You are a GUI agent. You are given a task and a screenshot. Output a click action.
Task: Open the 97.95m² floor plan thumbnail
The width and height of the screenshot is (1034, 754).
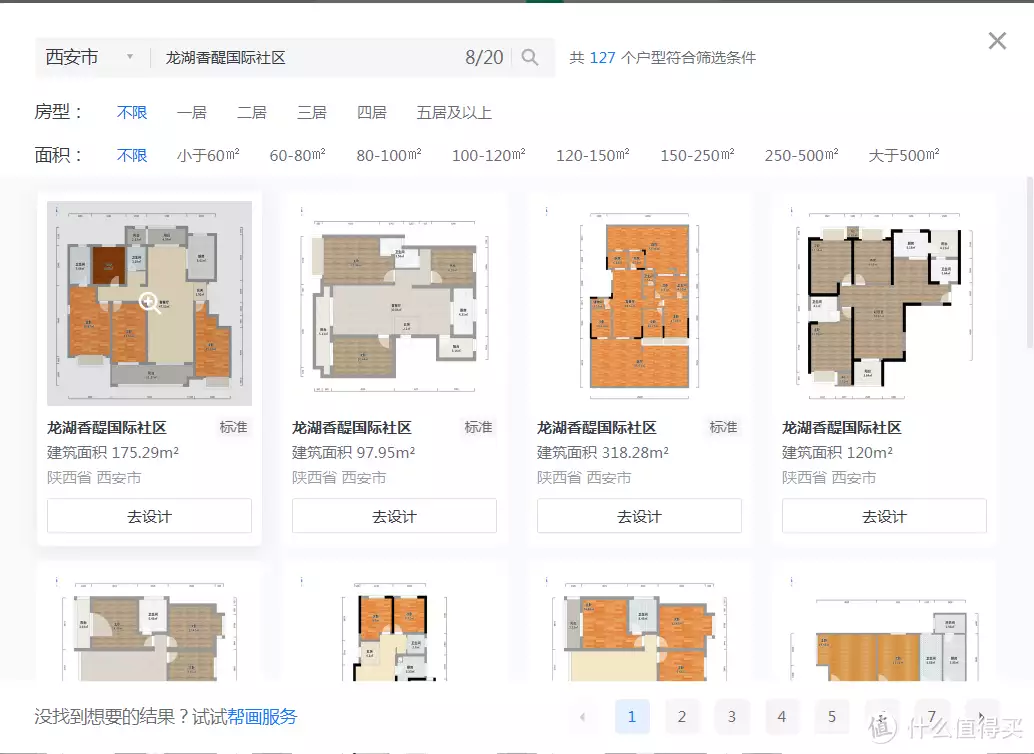coord(394,303)
